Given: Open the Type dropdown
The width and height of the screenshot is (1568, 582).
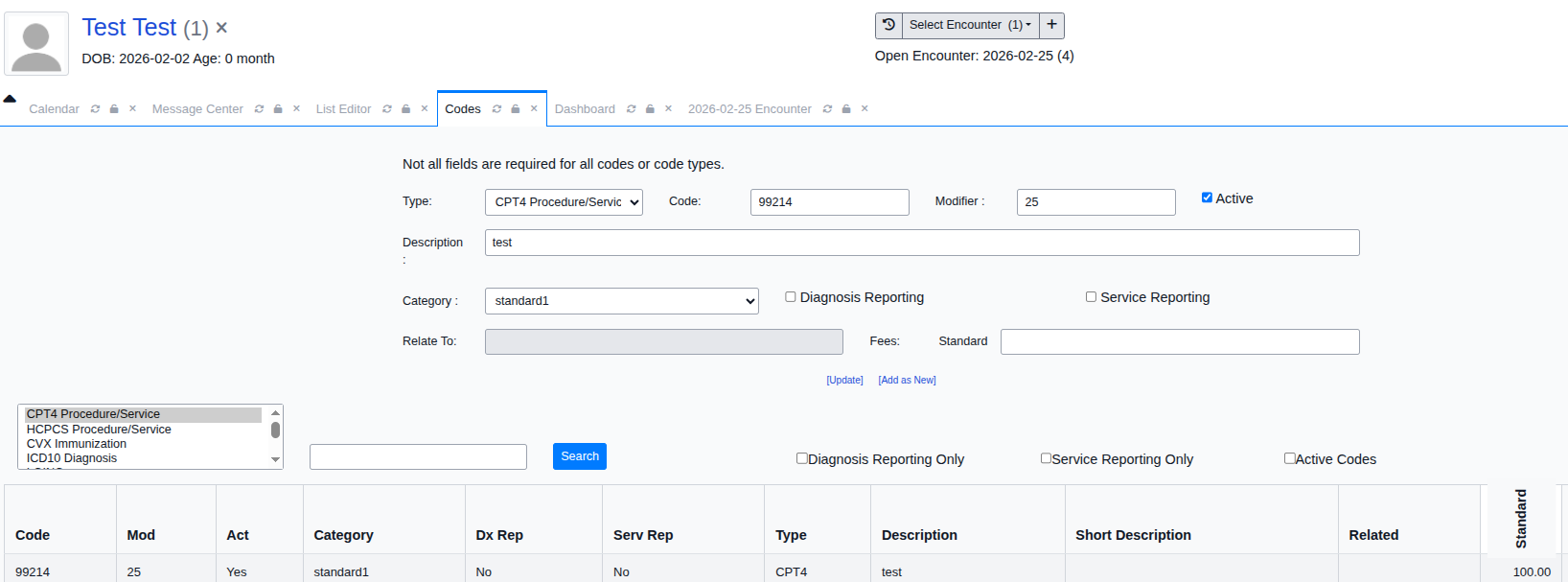Looking at the screenshot, I should click(x=564, y=202).
